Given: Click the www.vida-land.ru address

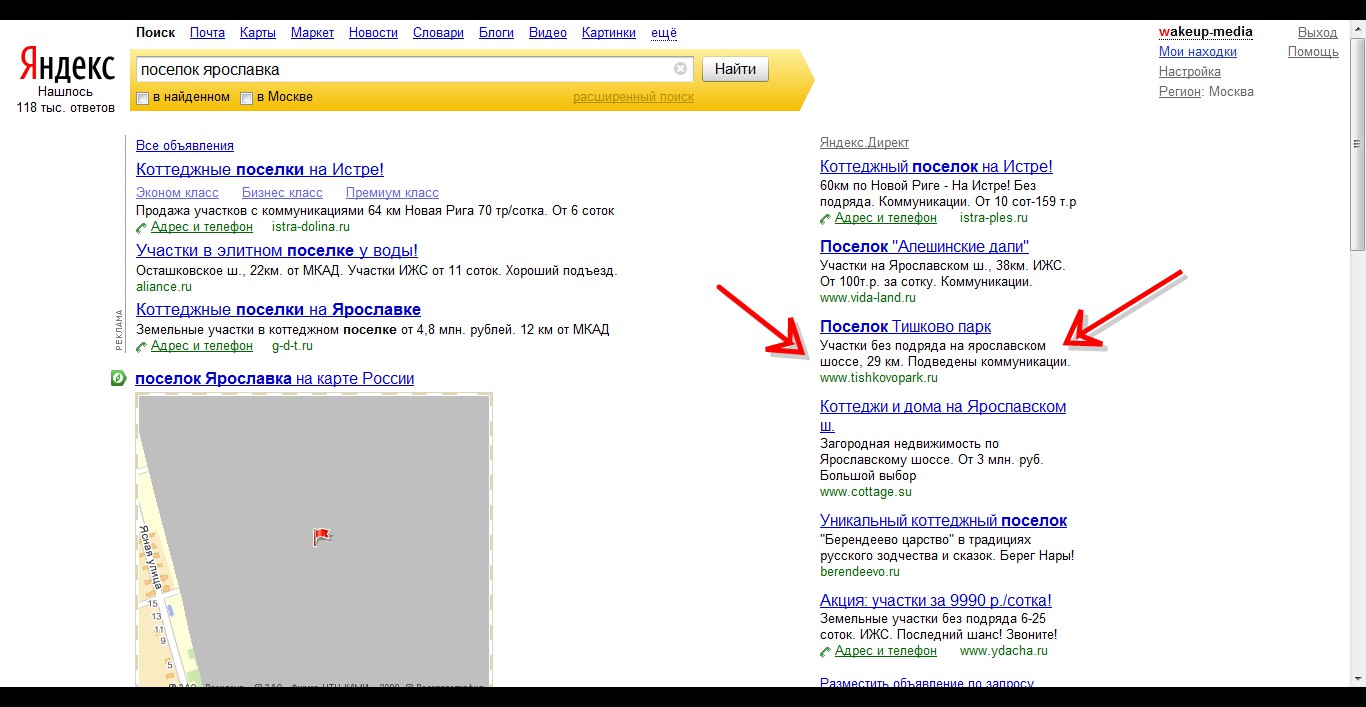Looking at the screenshot, I should (868, 298).
